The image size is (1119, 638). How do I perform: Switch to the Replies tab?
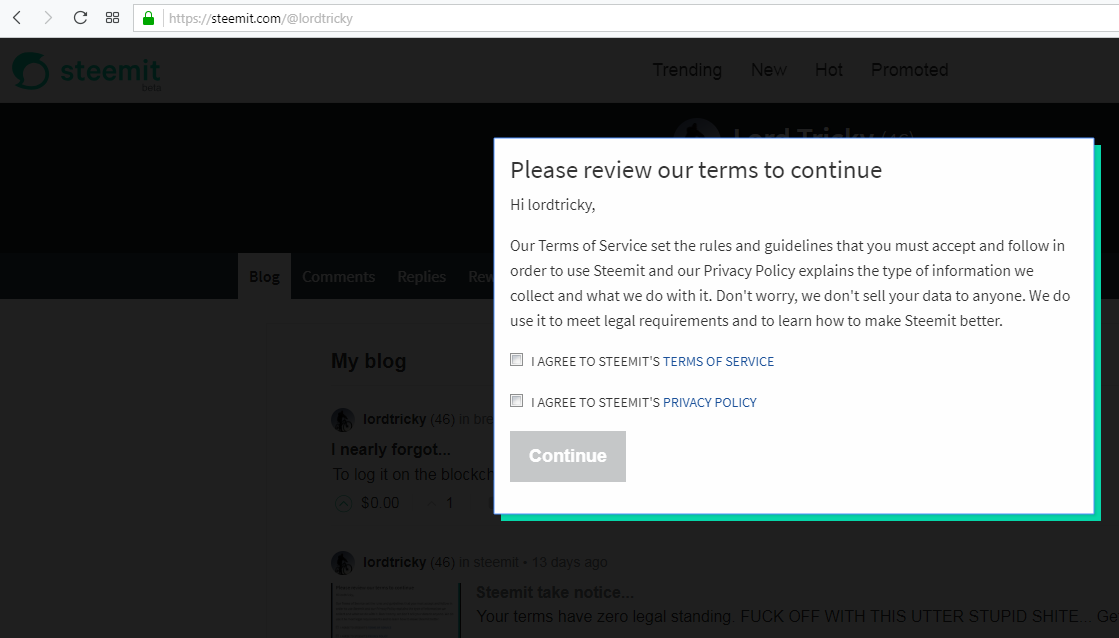pyautogui.click(x=422, y=277)
